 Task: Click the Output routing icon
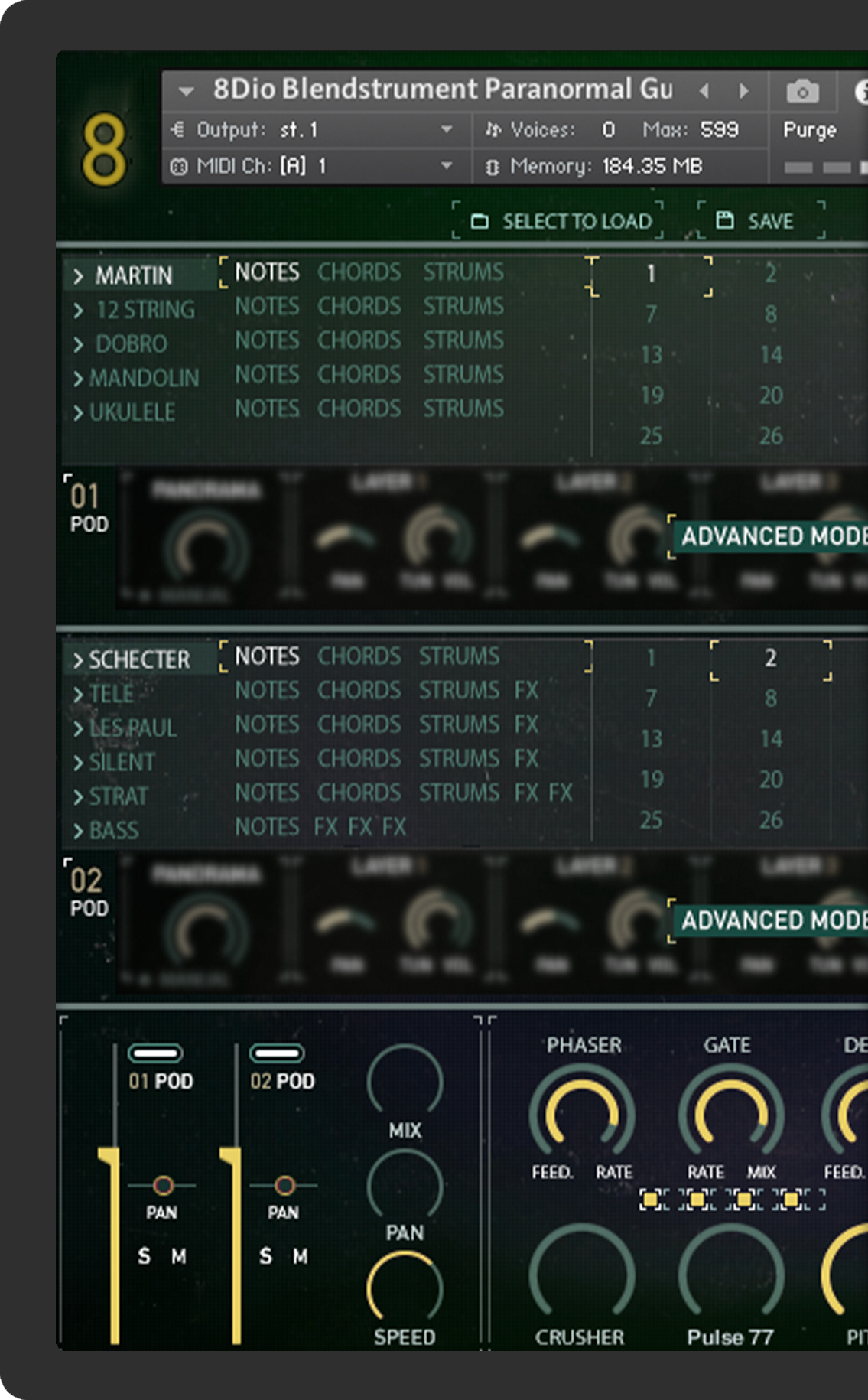tap(178, 129)
